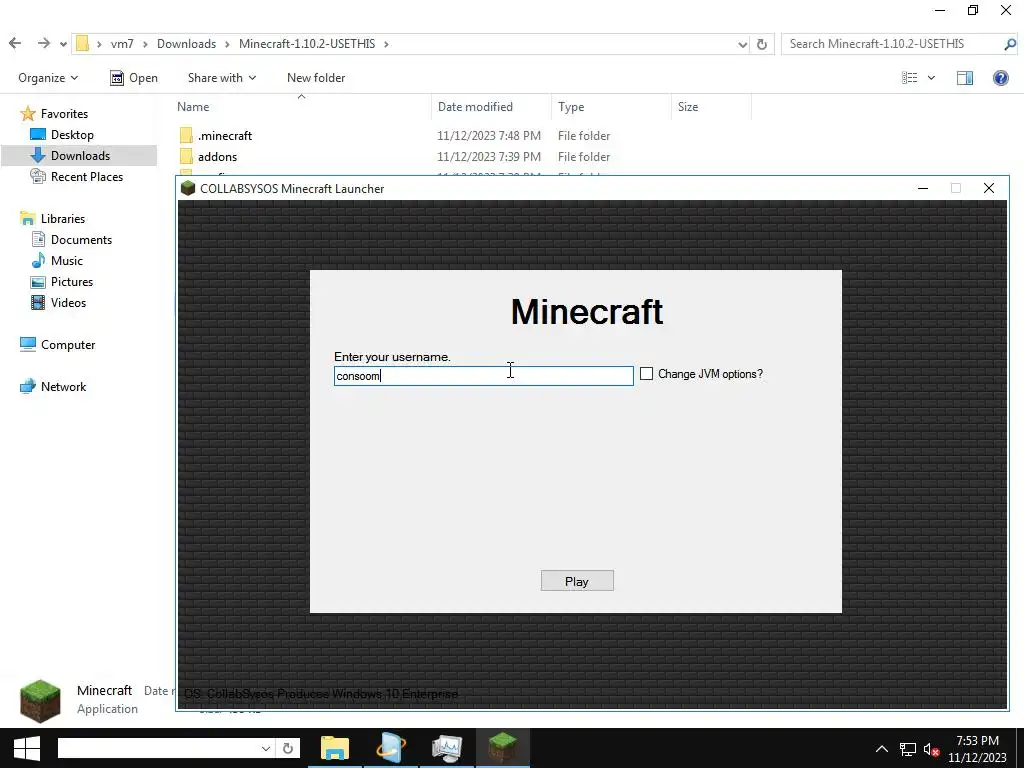The width and height of the screenshot is (1024, 768).
Task: Open Computer in the navigation pane
Action: pyautogui.click(x=68, y=345)
